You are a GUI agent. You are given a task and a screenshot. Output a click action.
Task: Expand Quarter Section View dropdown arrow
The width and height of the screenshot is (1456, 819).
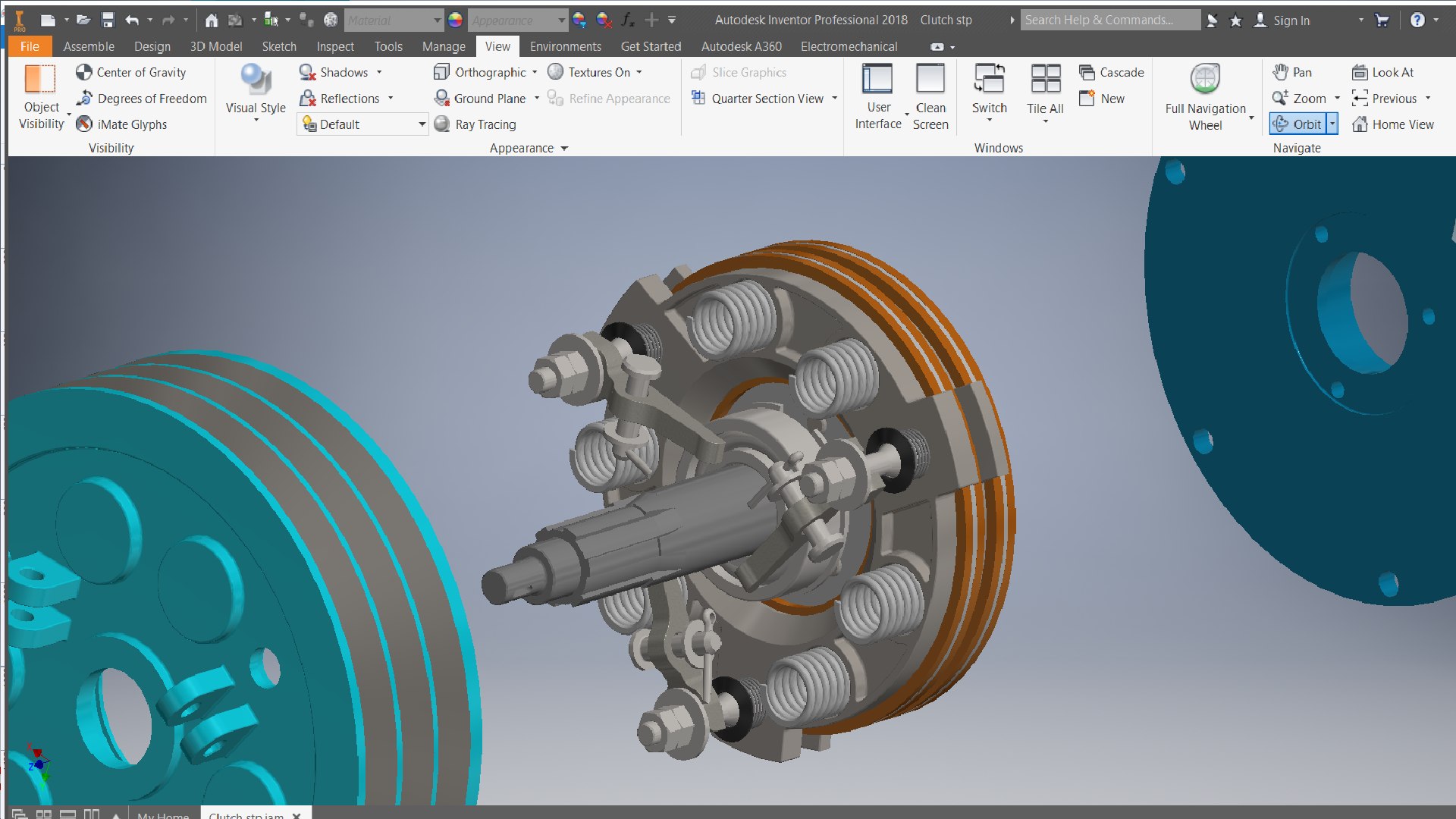[x=834, y=99]
